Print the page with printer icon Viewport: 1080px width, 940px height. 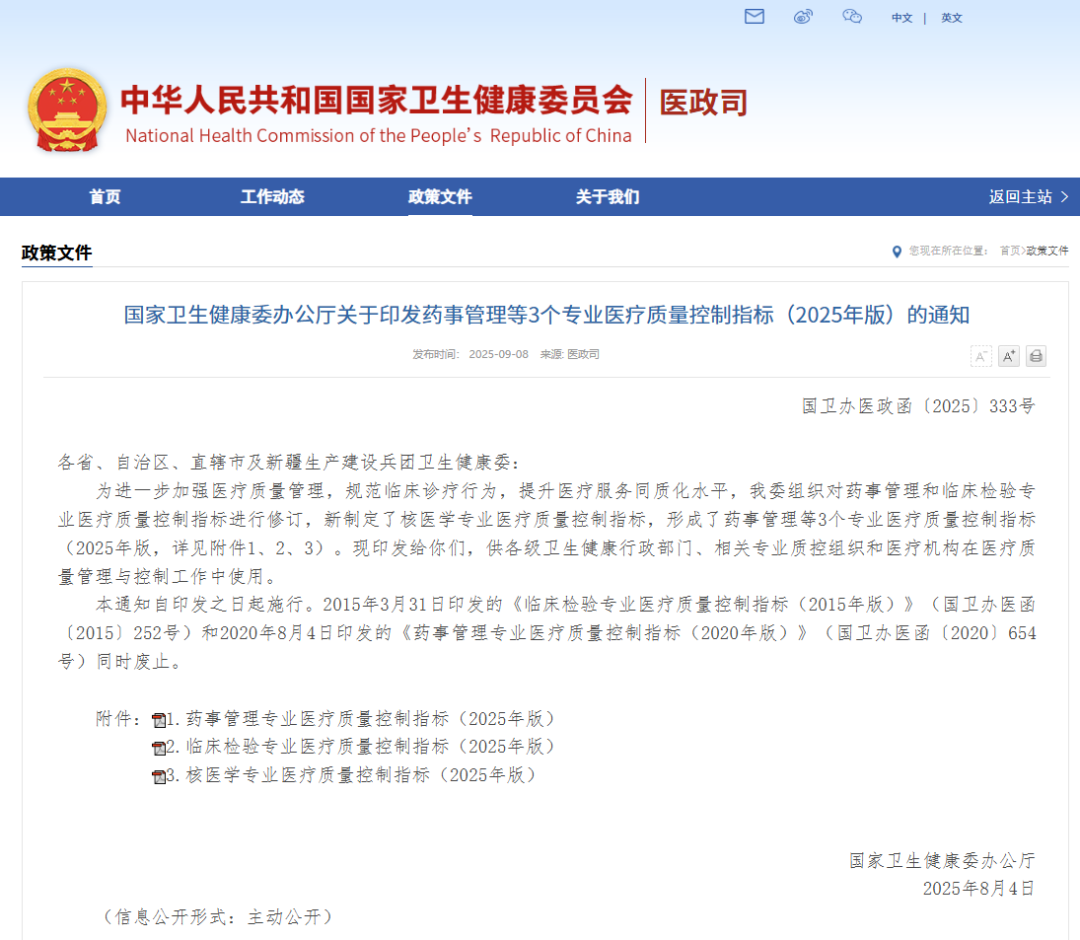point(1036,356)
